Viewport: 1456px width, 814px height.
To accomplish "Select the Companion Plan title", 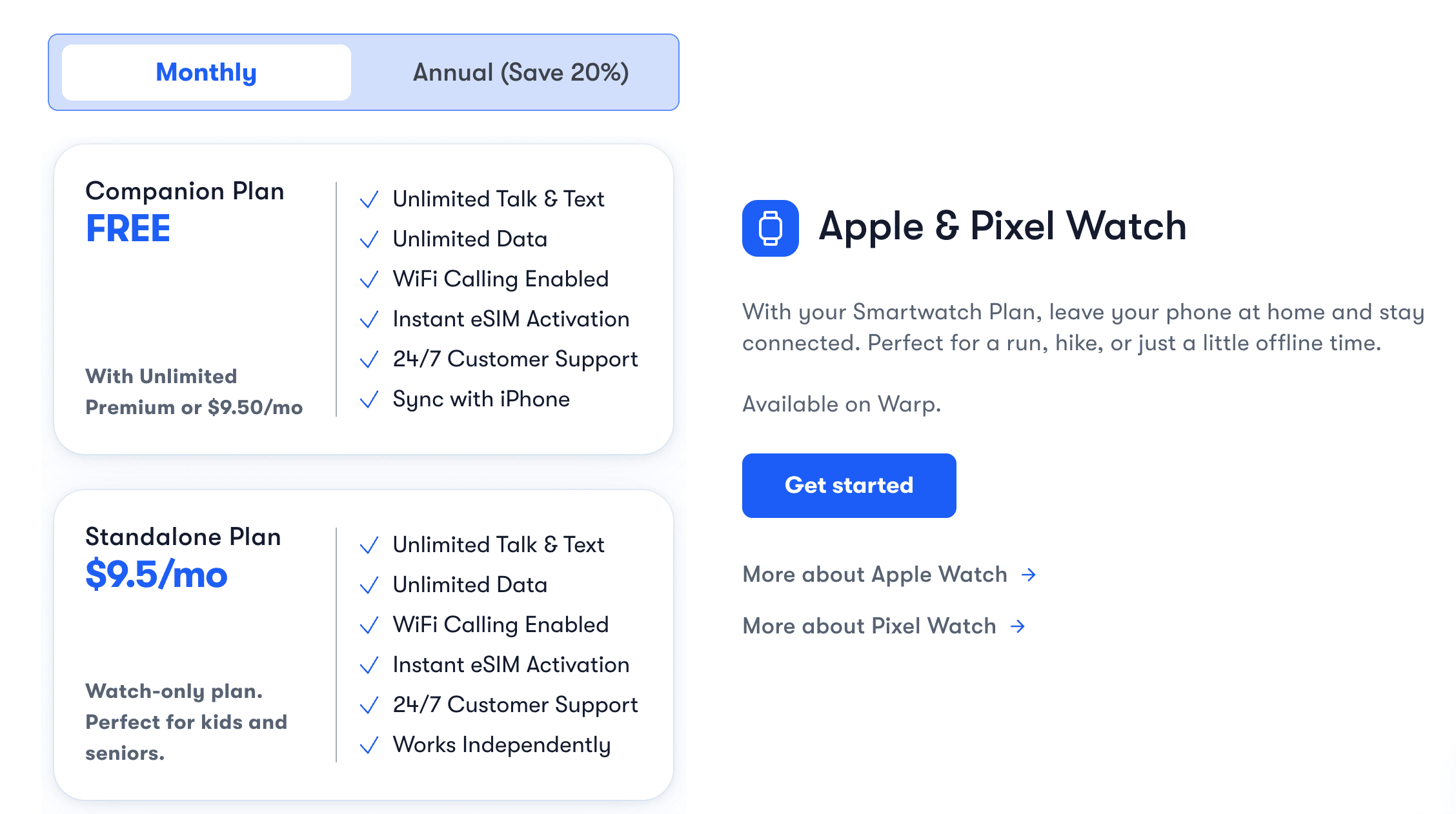I will click(x=185, y=192).
